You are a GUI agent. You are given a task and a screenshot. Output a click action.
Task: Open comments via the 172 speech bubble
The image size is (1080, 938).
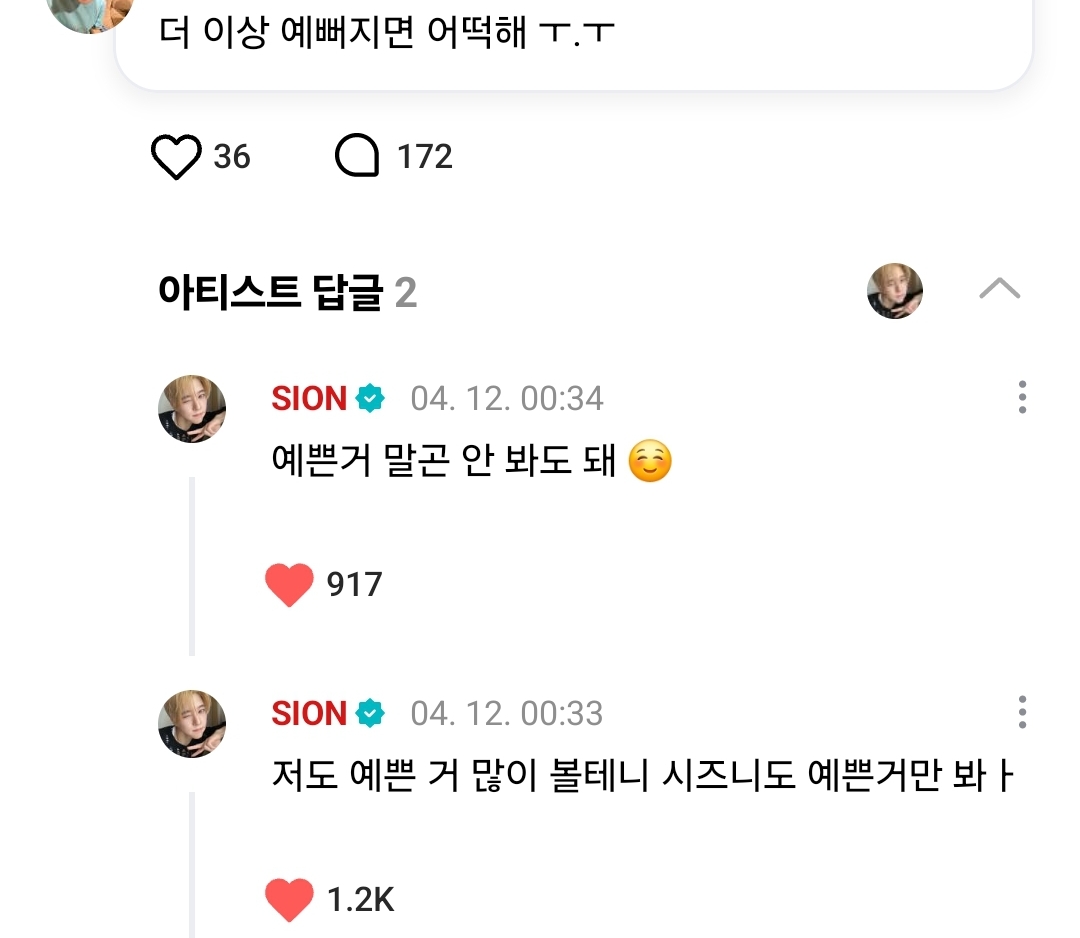coord(357,157)
